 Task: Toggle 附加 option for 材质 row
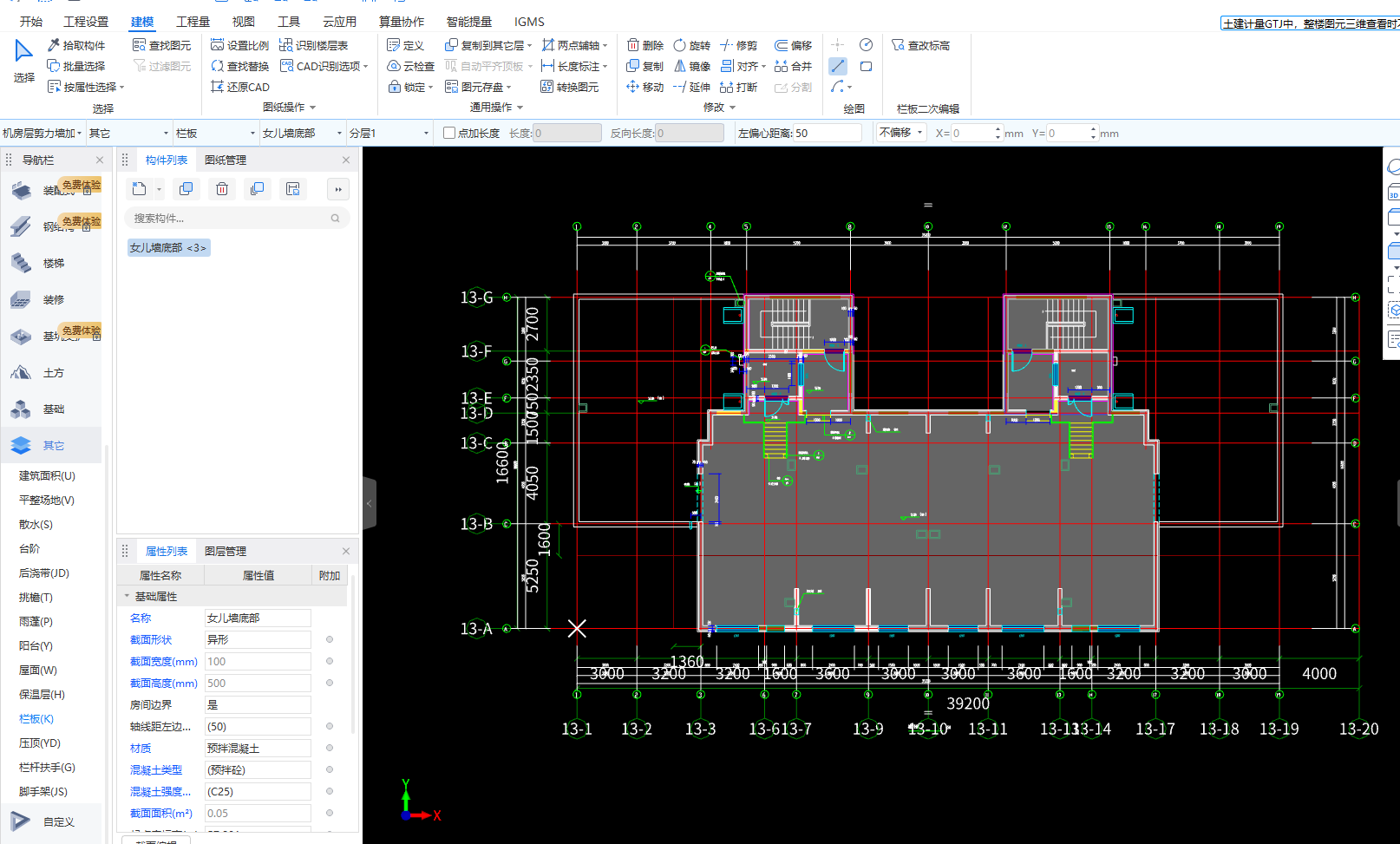click(330, 748)
